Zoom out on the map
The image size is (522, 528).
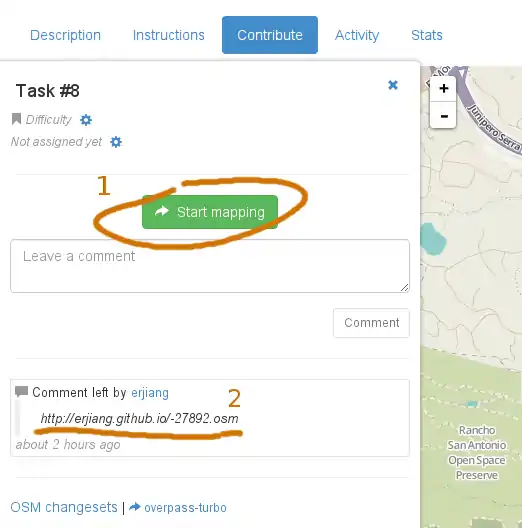point(443,115)
